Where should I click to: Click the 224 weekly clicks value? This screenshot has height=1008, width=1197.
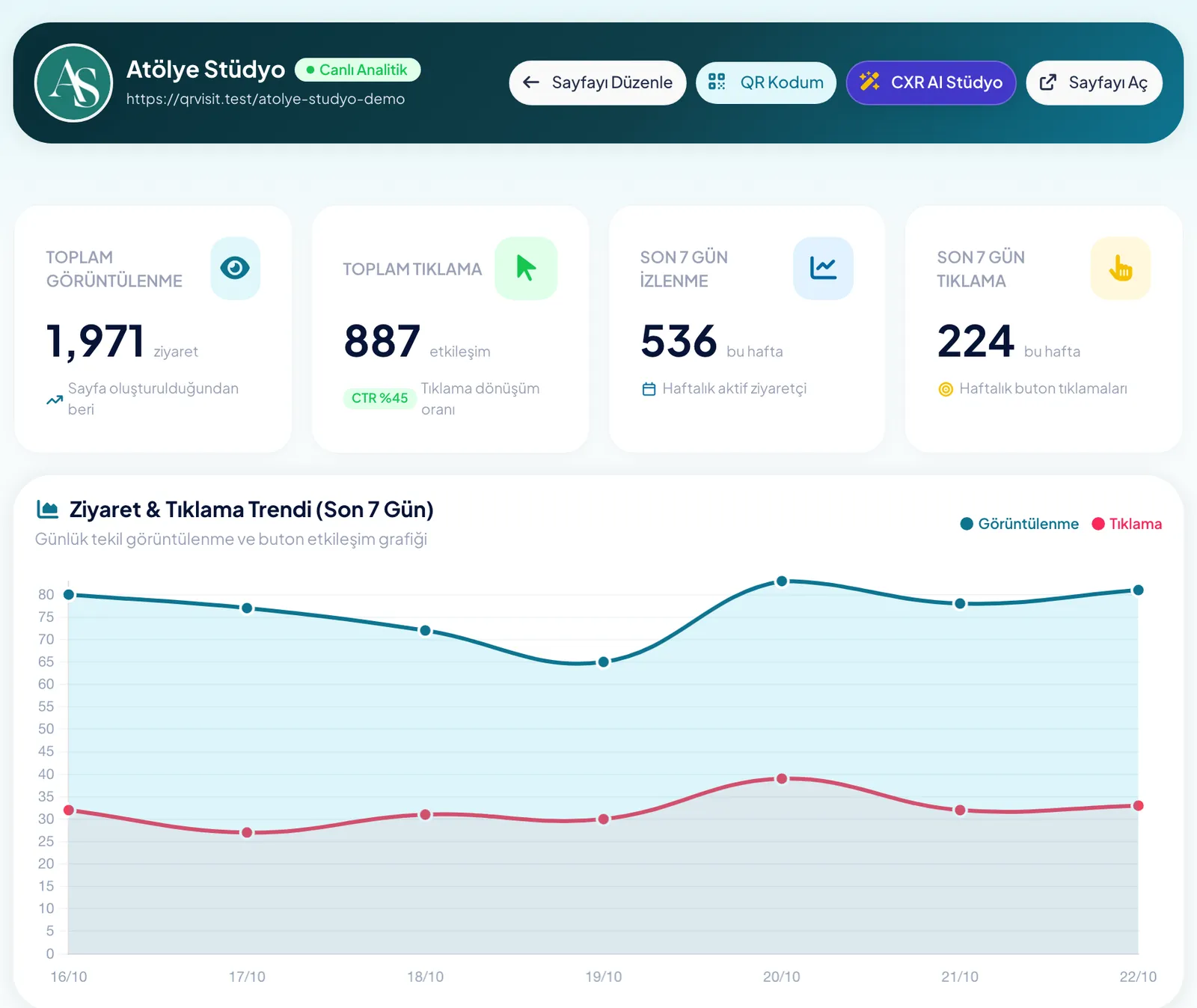pyautogui.click(x=976, y=342)
